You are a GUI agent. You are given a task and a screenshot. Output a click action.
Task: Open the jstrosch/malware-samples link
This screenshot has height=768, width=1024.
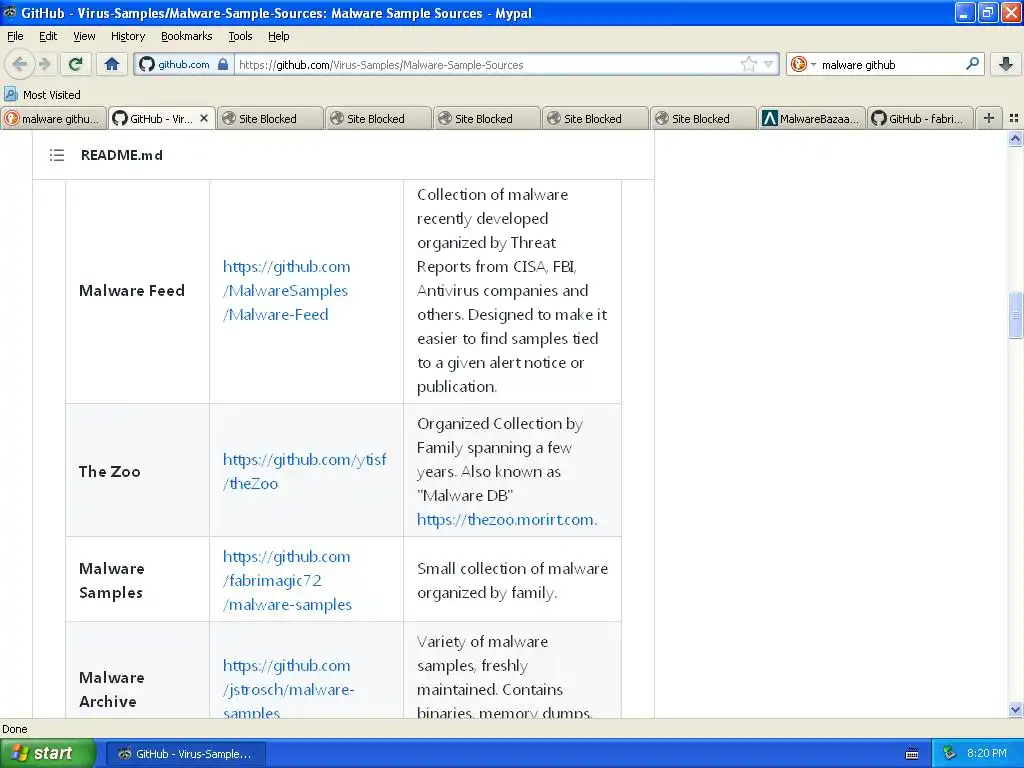pyautogui.click(x=288, y=689)
